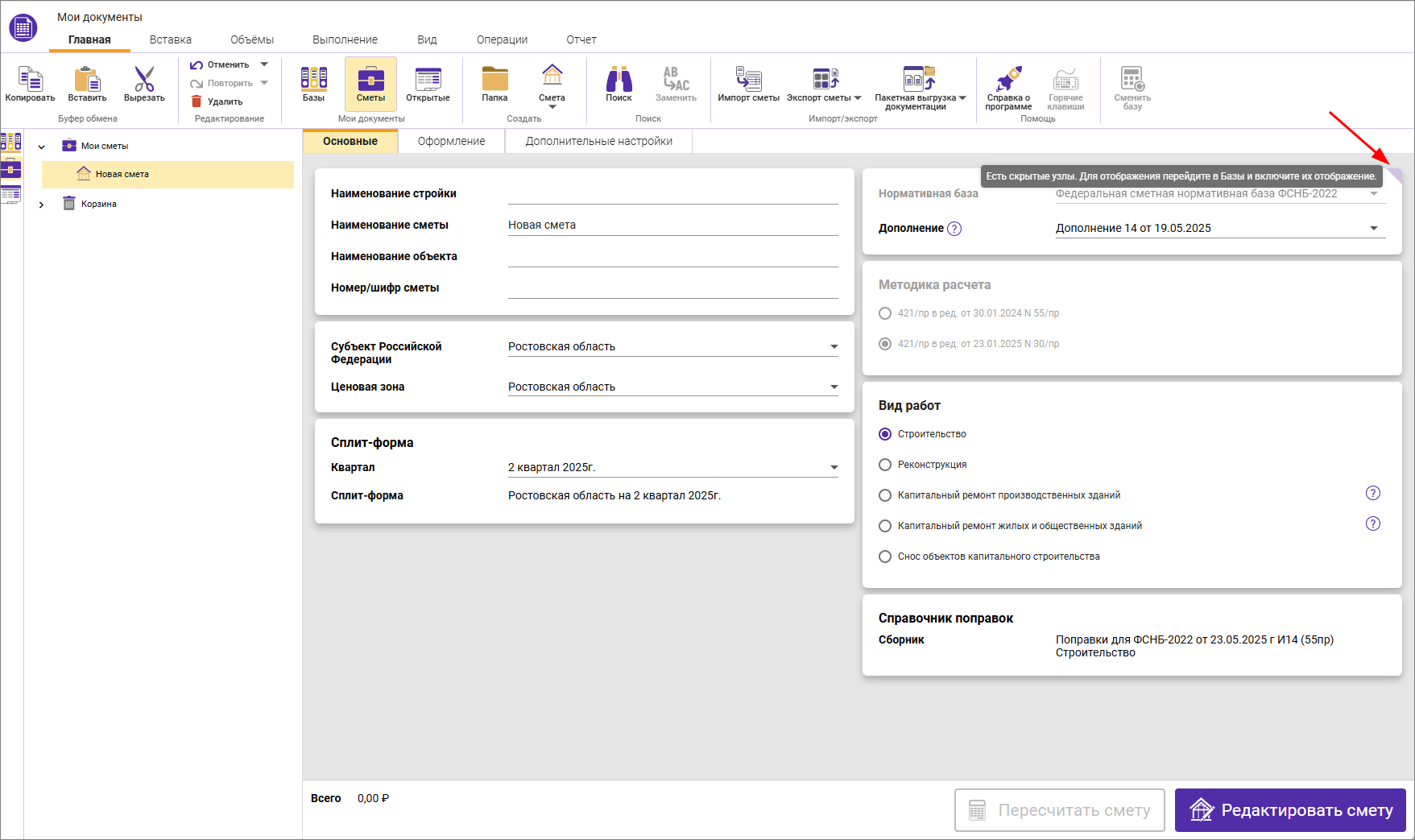The image size is (1415, 840).
Task: Click Редактировать смету button
Action: click(1289, 810)
